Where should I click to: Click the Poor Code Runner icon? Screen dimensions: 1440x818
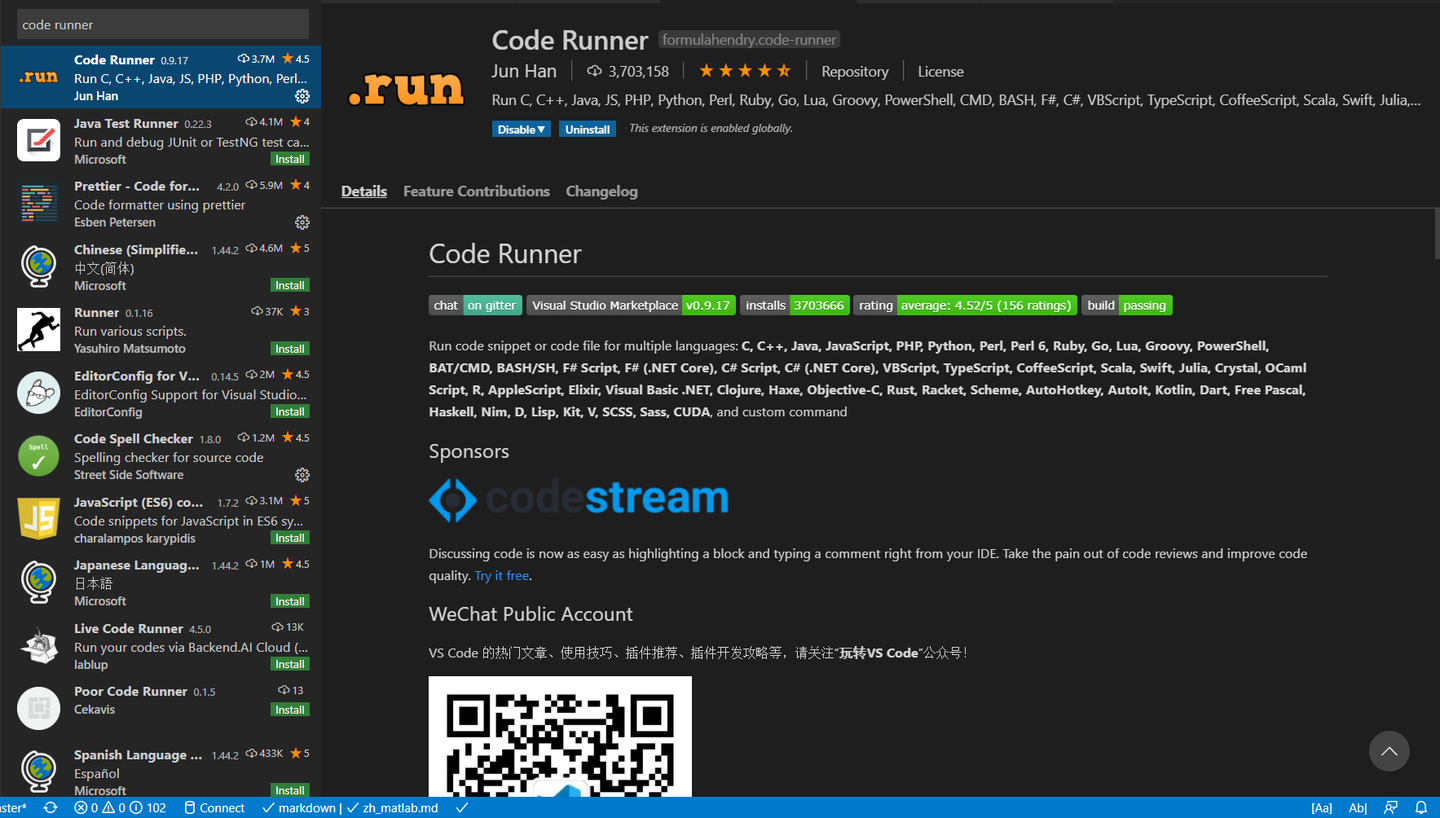click(39, 709)
